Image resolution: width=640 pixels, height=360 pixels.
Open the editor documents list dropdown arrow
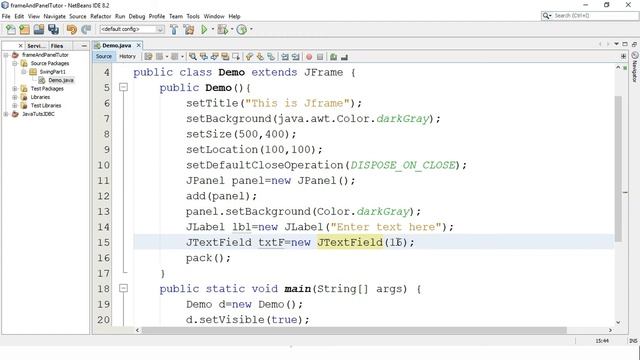616,44
